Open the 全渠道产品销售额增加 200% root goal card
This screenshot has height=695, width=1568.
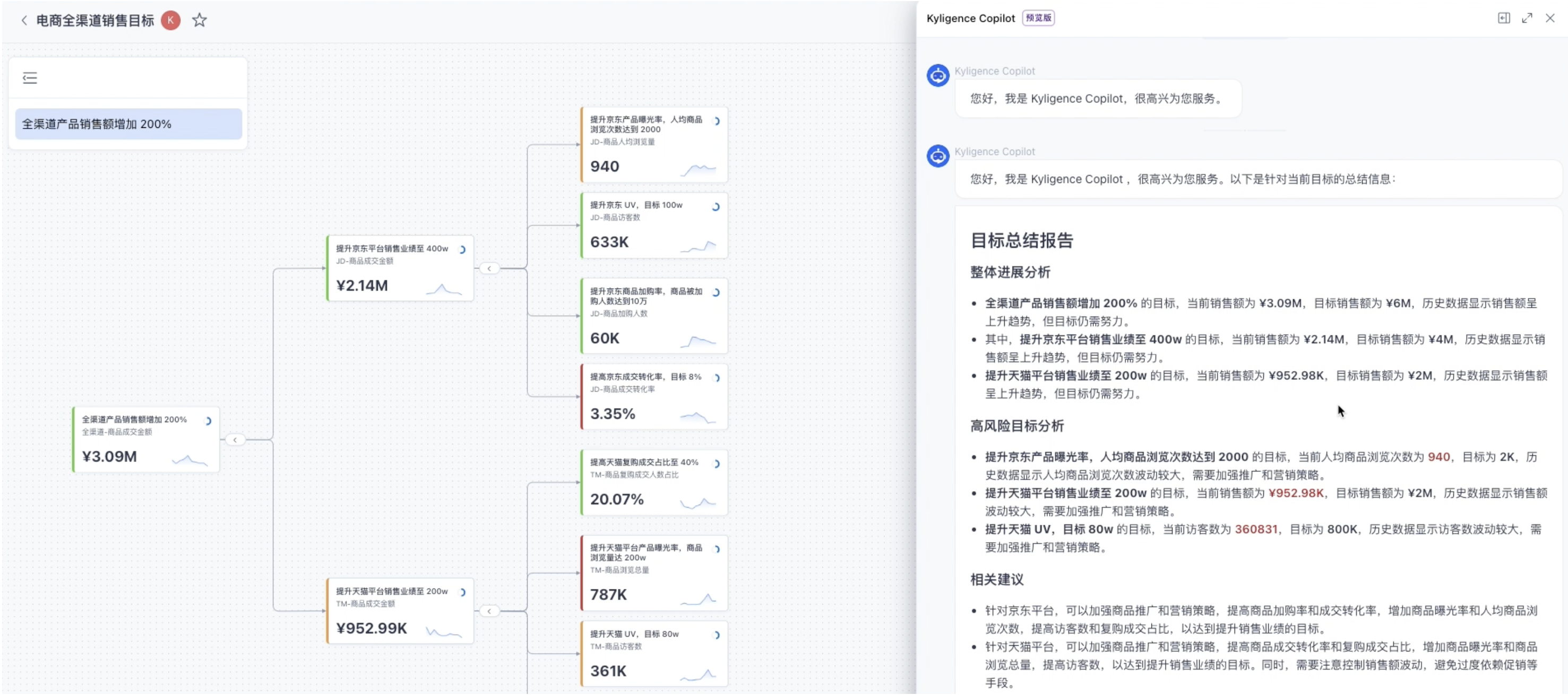click(145, 439)
